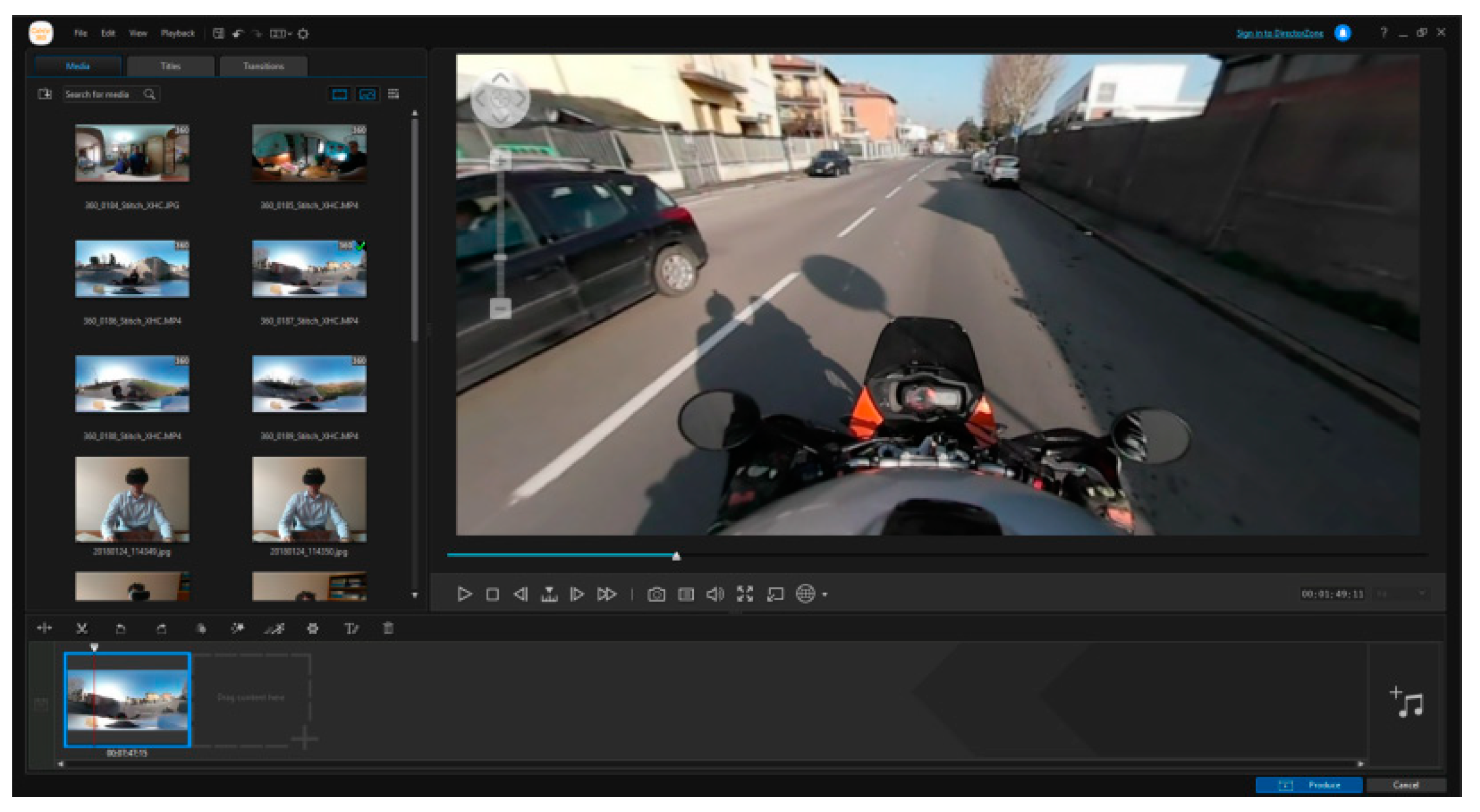Click the speaker volume icon

tap(715, 595)
